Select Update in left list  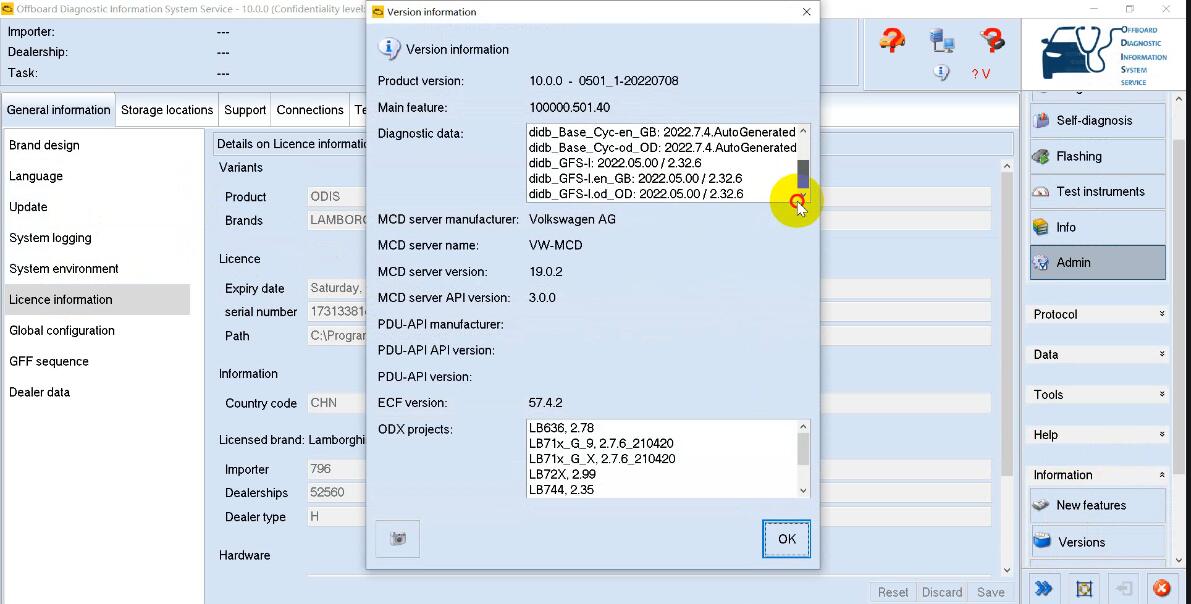click(x=28, y=207)
